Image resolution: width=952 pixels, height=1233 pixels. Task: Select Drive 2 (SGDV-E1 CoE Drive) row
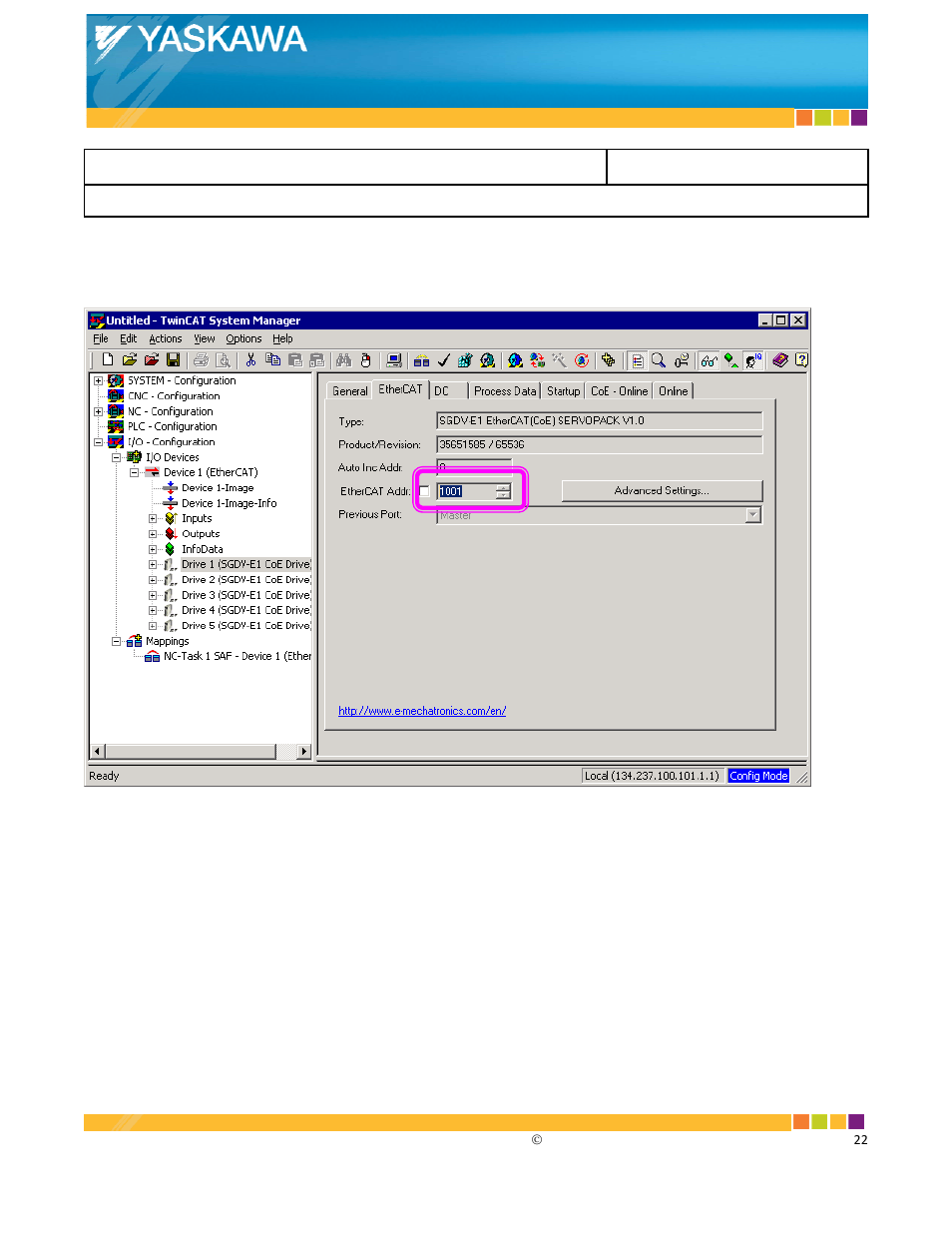pyautogui.click(x=245, y=580)
